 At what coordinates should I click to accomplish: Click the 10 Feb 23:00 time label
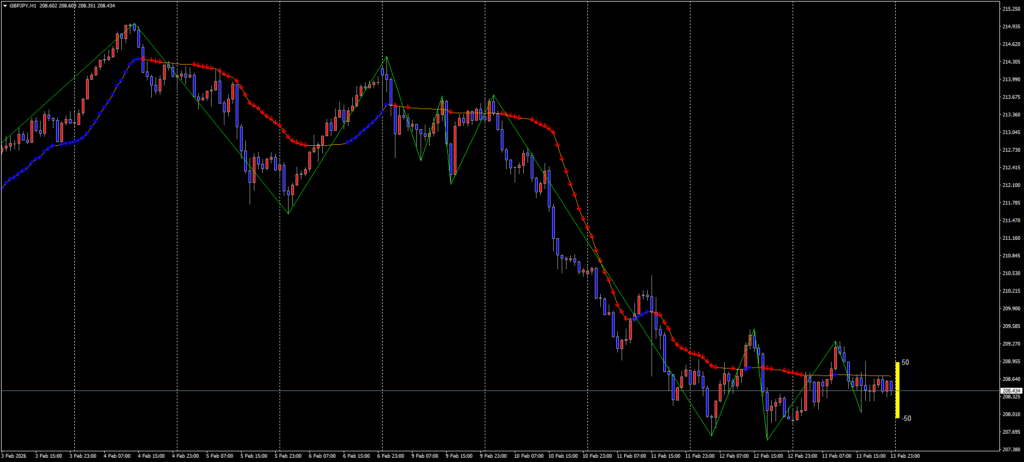(x=598, y=455)
